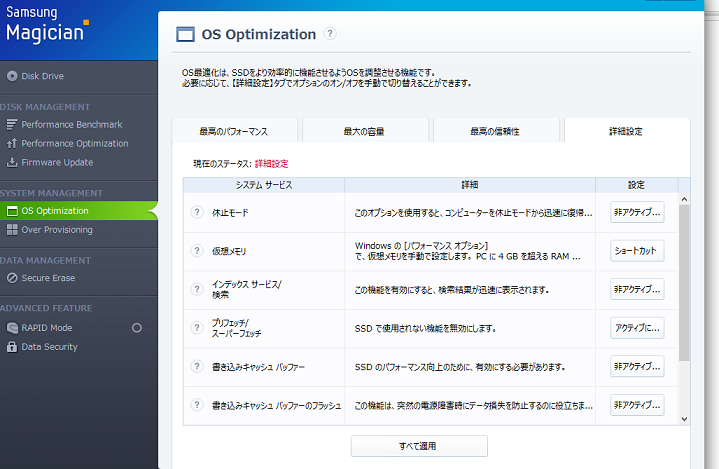Viewport: 719px width, 469px height.
Task: Click the 詳細 column header
Action: [470, 185]
